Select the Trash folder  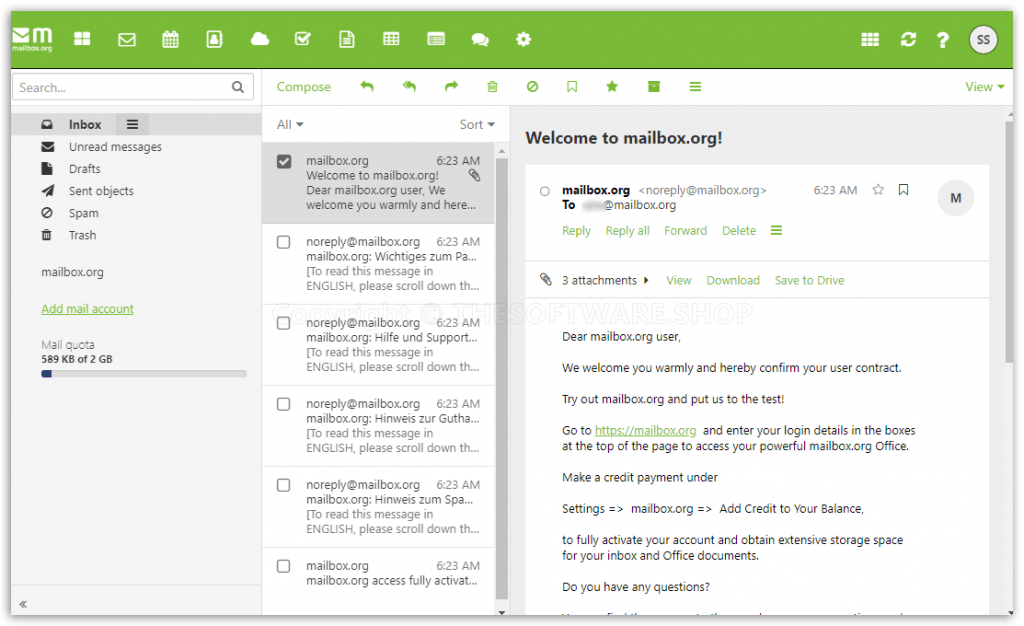tap(82, 235)
